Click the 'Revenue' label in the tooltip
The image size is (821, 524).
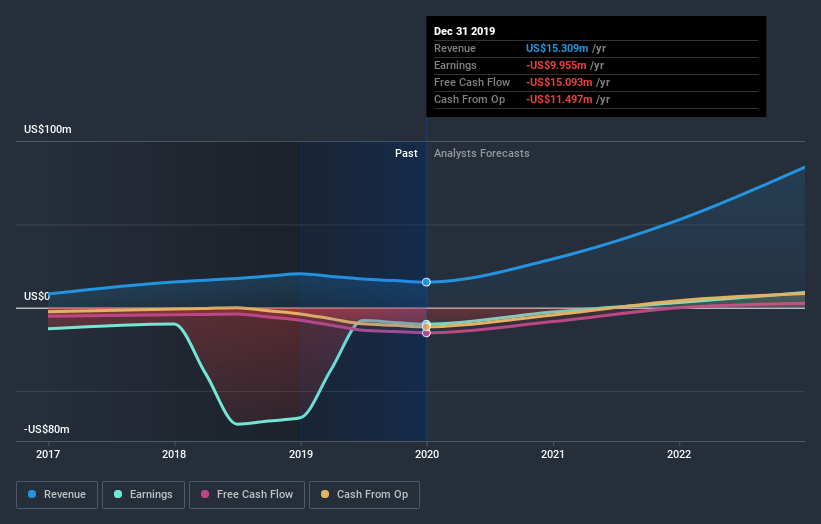pyautogui.click(x=454, y=48)
